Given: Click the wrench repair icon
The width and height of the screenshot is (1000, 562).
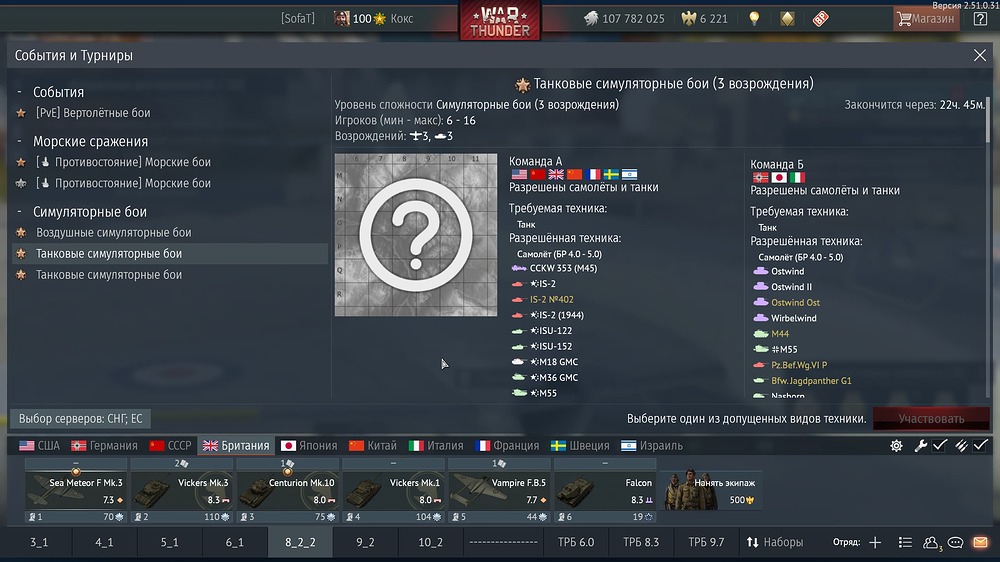Looking at the screenshot, I should point(920,446).
